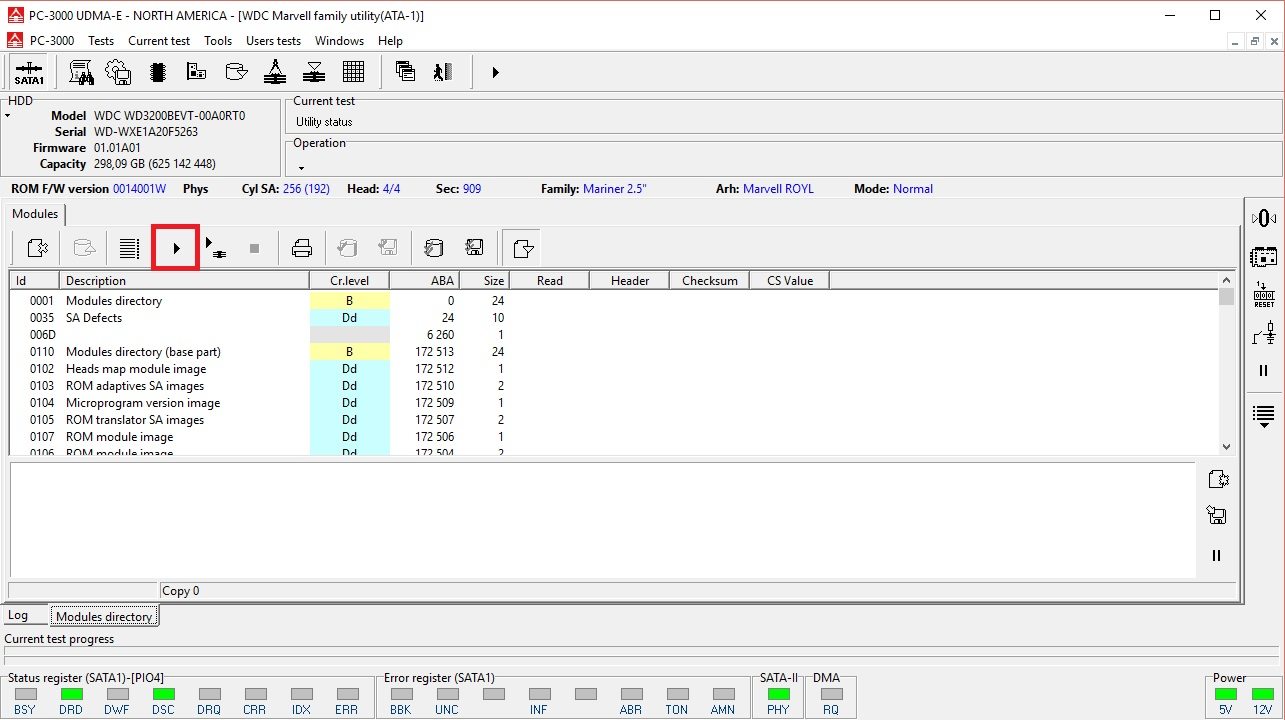Select the Heads map module image row
The height and width of the screenshot is (720, 1285).
(614, 369)
